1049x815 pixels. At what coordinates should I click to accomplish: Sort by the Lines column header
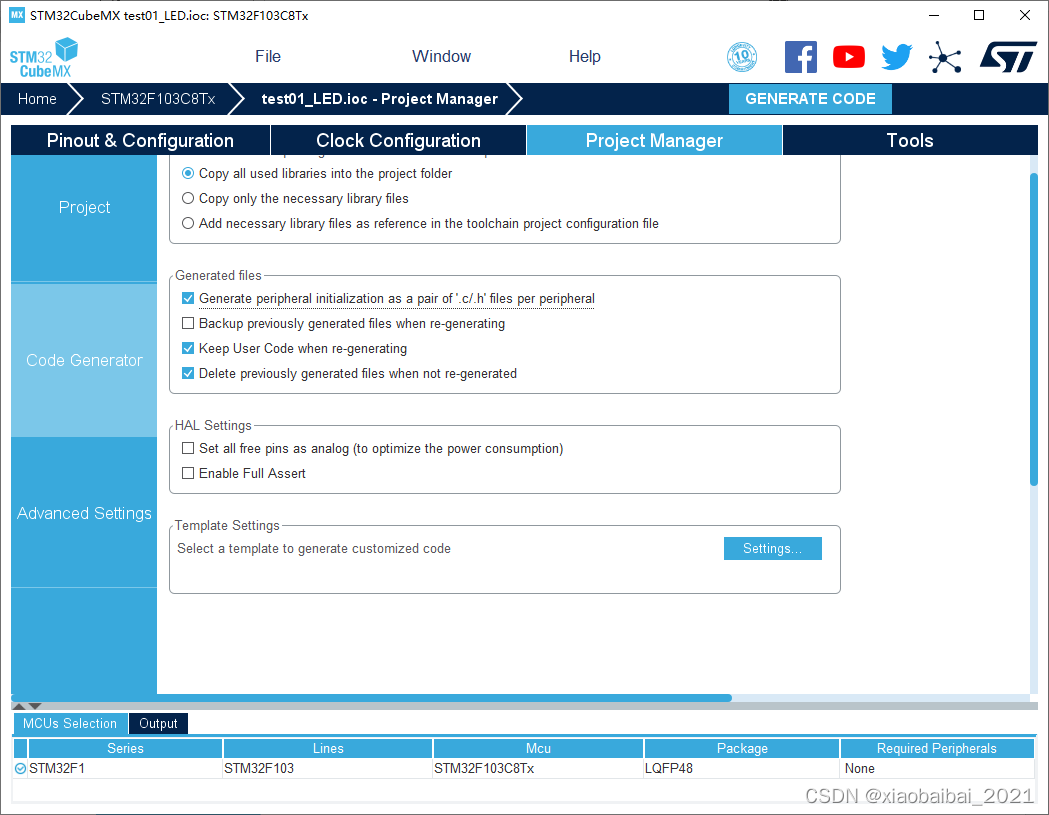pos(328,748)
